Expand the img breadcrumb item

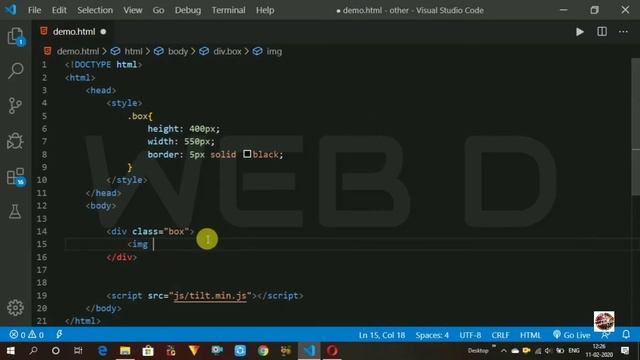point(274,51)
